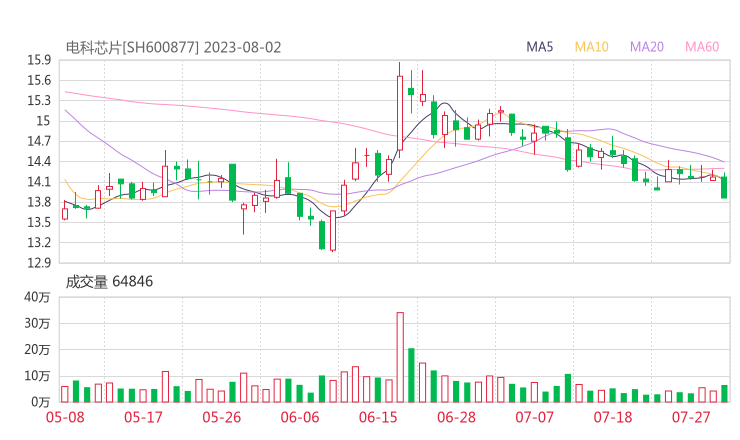740x440 pixels.
Task: Click the MA20 legend label
Action: click(x=647, y=47)
